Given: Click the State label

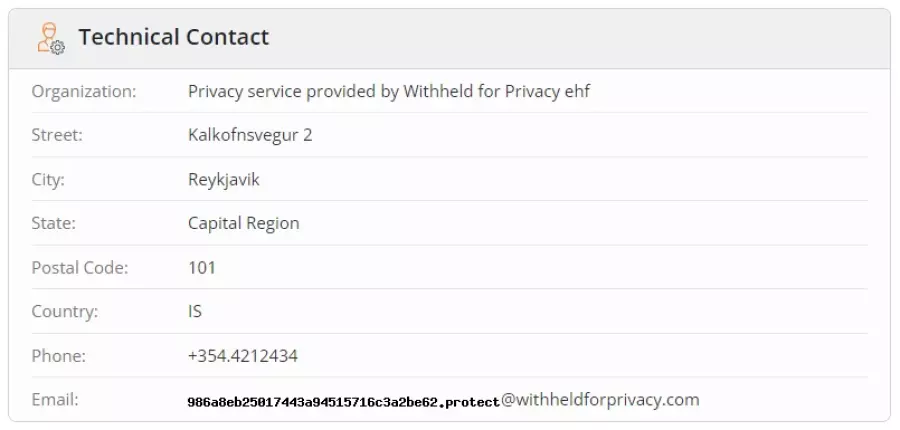Looking at the screenshot, I should [x=53, y=223].
